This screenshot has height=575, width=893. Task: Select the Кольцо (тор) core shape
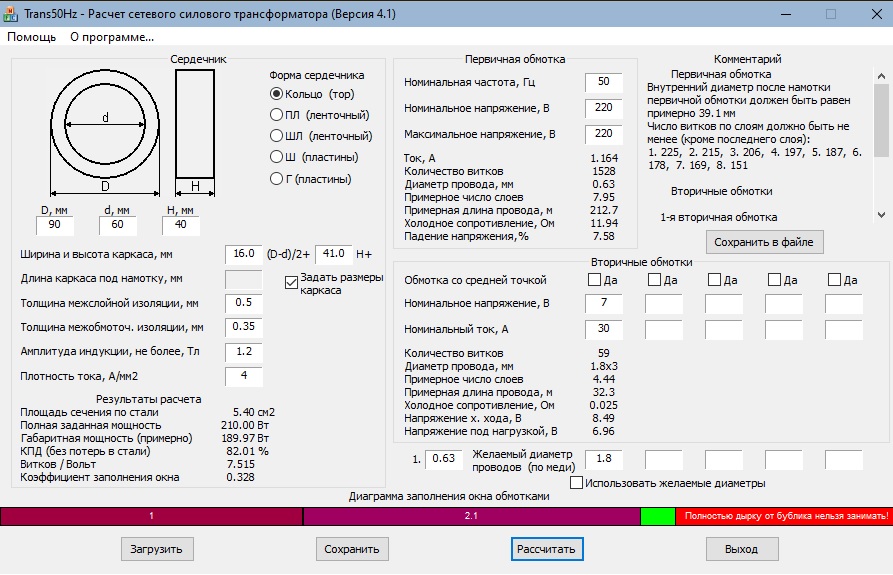click(x=277, y=94)
